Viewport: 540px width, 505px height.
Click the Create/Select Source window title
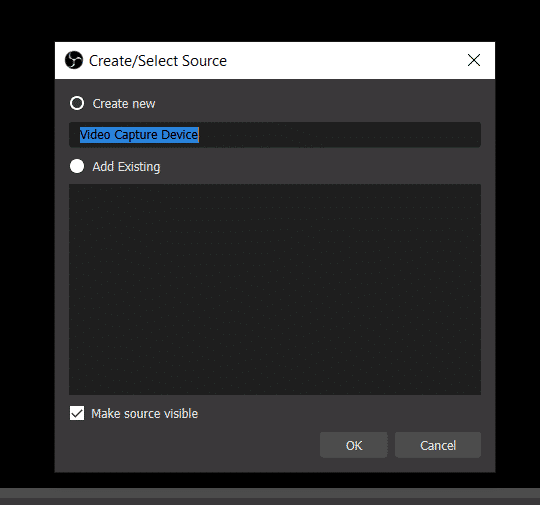coord(158,61)
